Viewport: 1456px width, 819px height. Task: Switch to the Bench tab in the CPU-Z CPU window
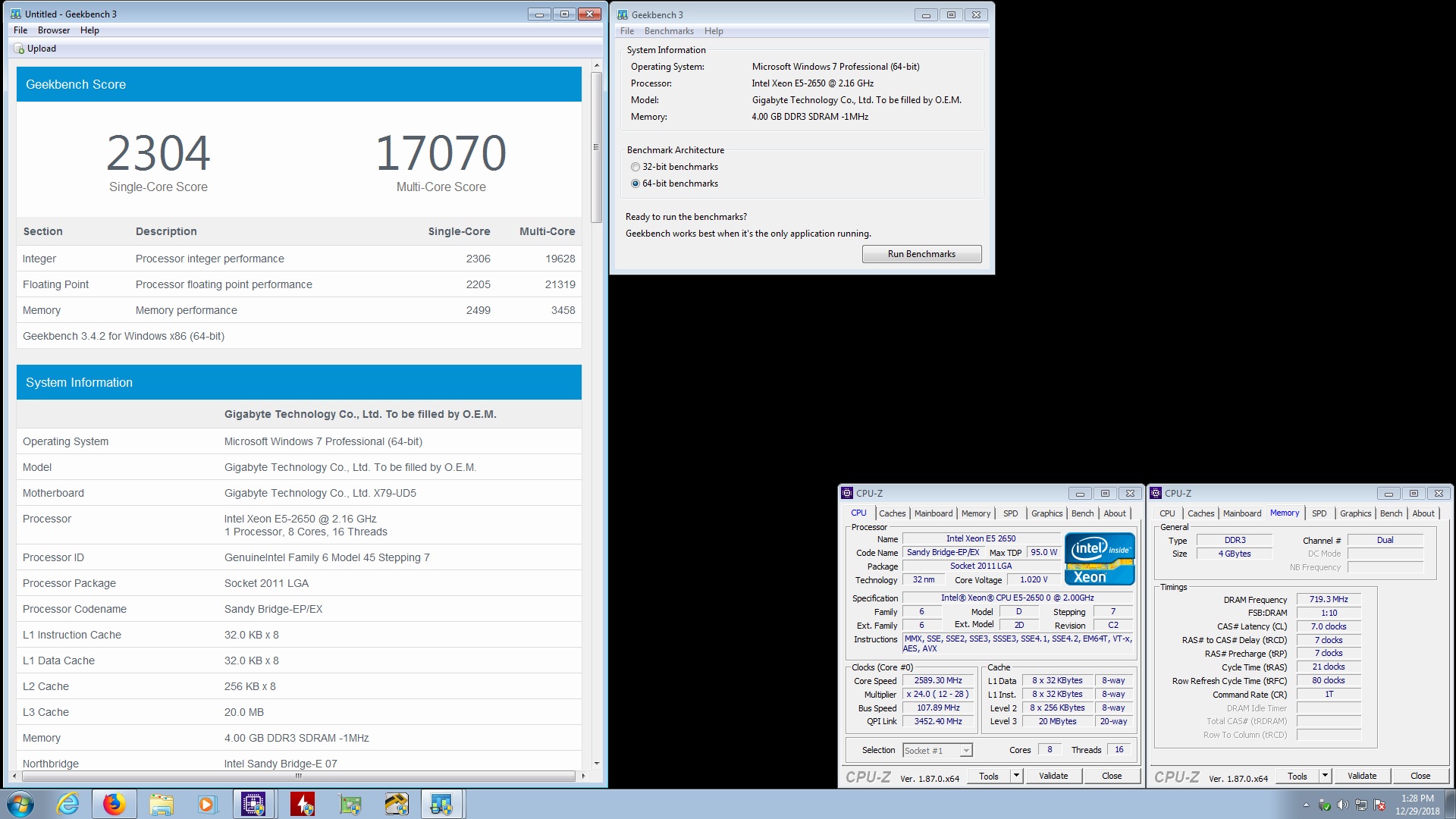pos(1082,513)
